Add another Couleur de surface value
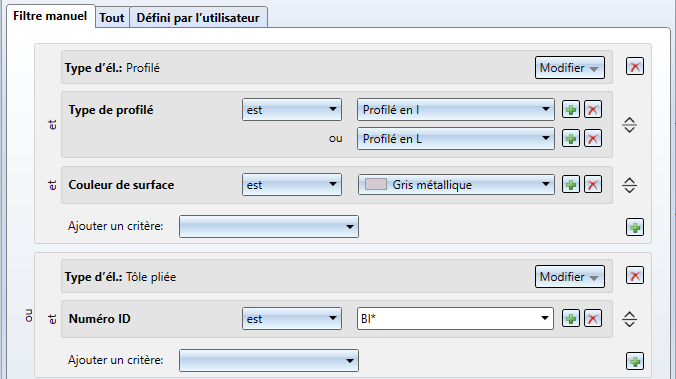Viewport: 676px width, 379px height. click(571, 185)
